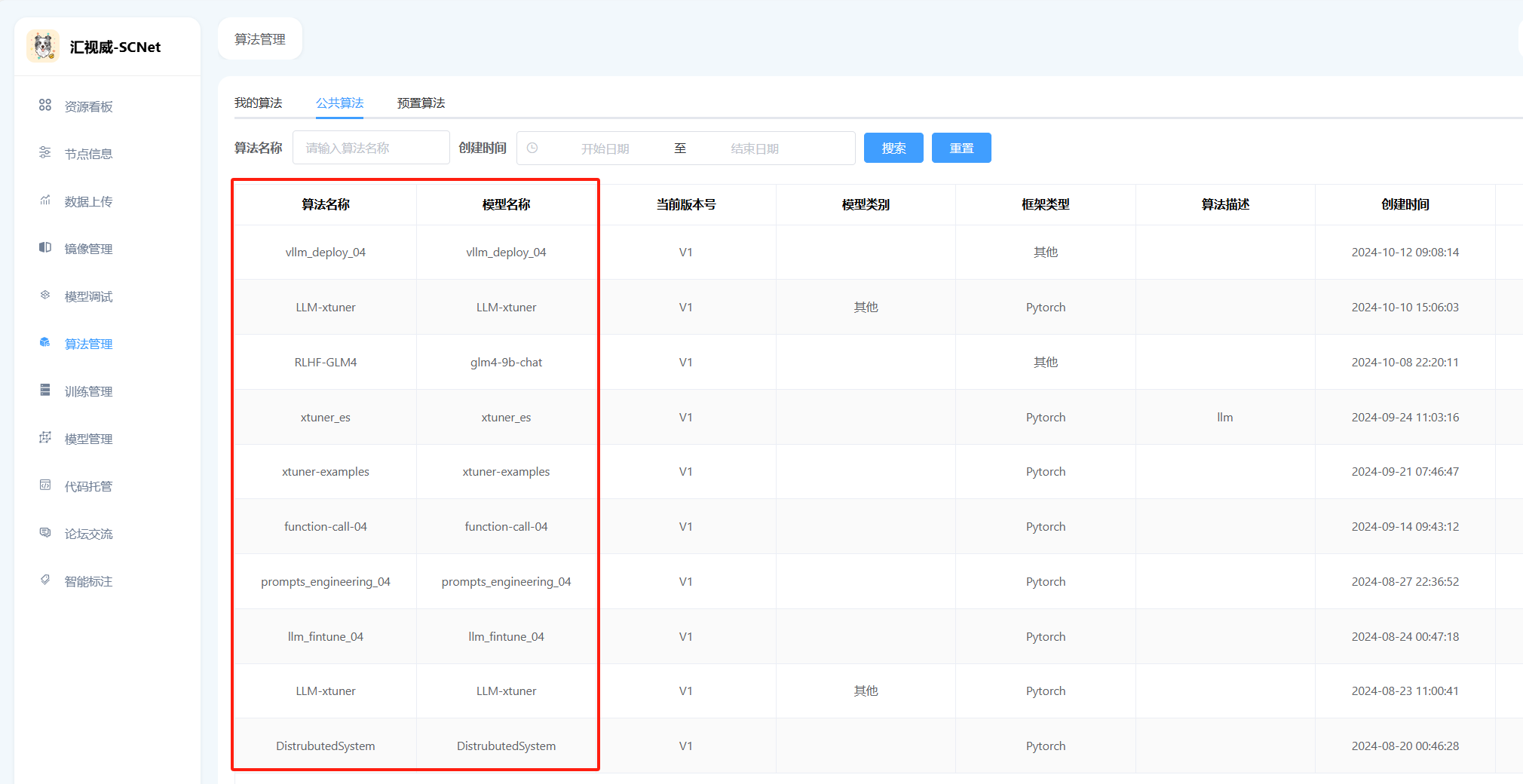Go to 论坛交流 in sidebar
Image resolution: width=1523 pixels, height=784 pixels.
[x=88, y=534]
